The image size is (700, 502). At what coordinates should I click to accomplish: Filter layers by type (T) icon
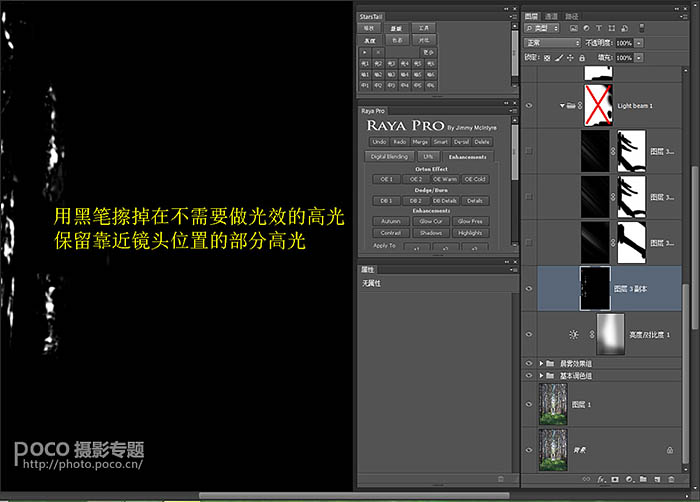click(x=599, y=28)
